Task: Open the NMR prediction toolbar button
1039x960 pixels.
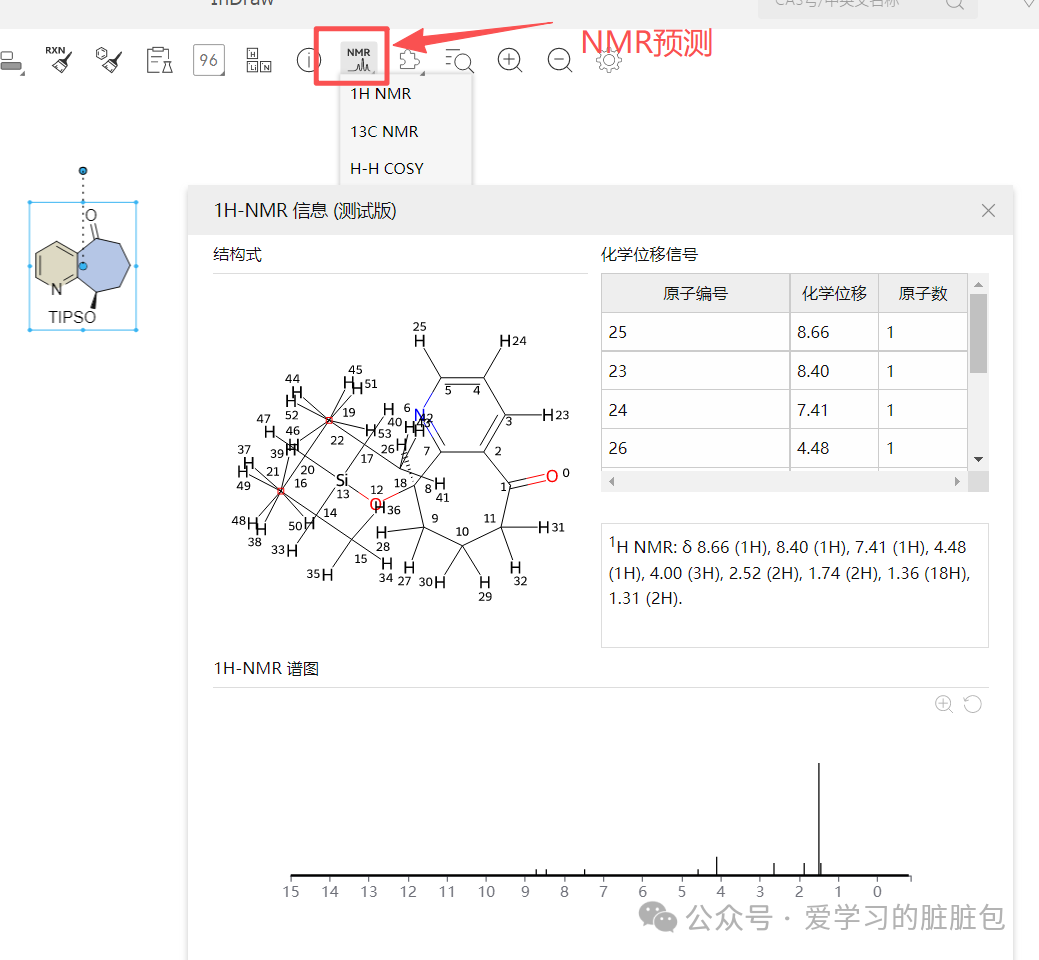Action: 358,58
